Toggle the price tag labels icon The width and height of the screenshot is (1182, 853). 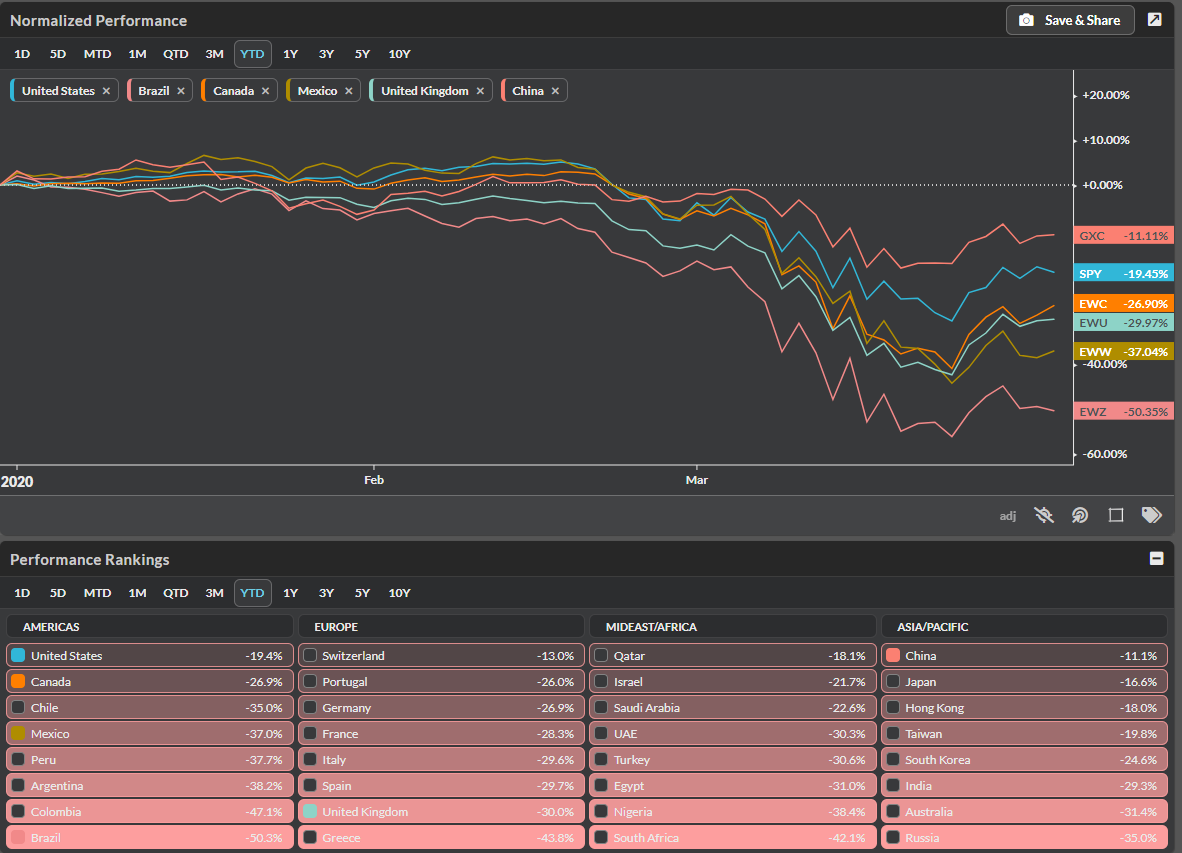click(x=1152, y=515)
